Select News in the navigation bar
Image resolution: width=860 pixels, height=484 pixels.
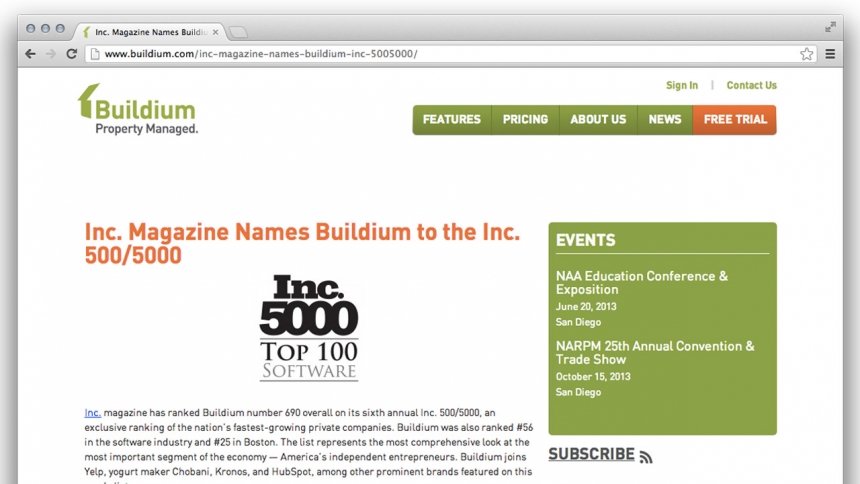pos(664,120)
